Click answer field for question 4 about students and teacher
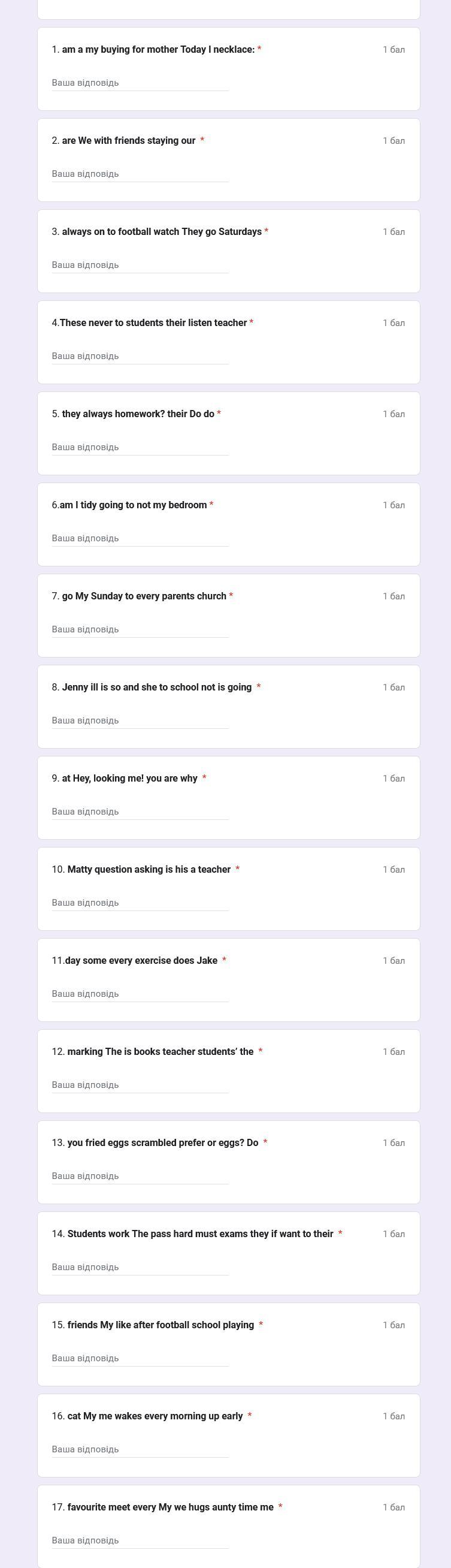The height and width of the screenshot is (1568, 451). (140, 356)
